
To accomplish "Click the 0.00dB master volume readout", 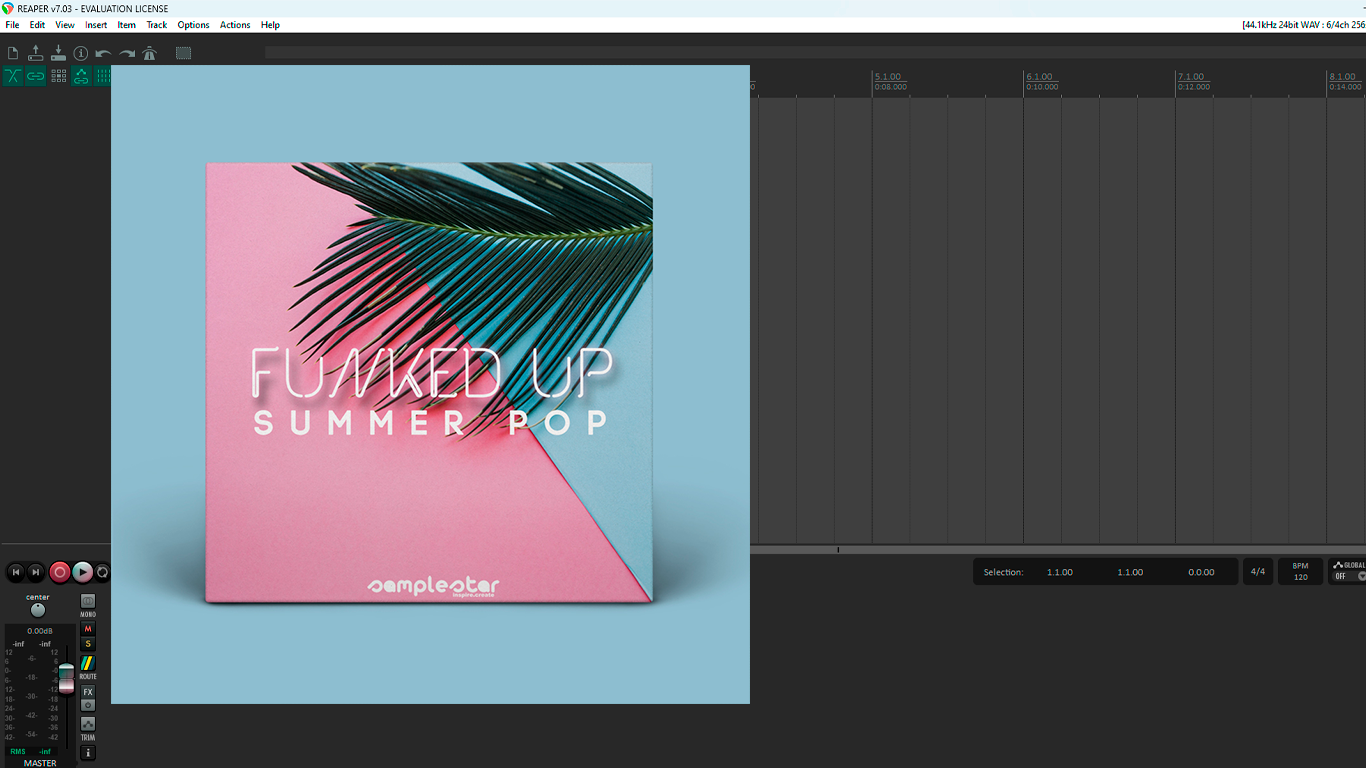I will pyautogui.click(x=40, y=631).
